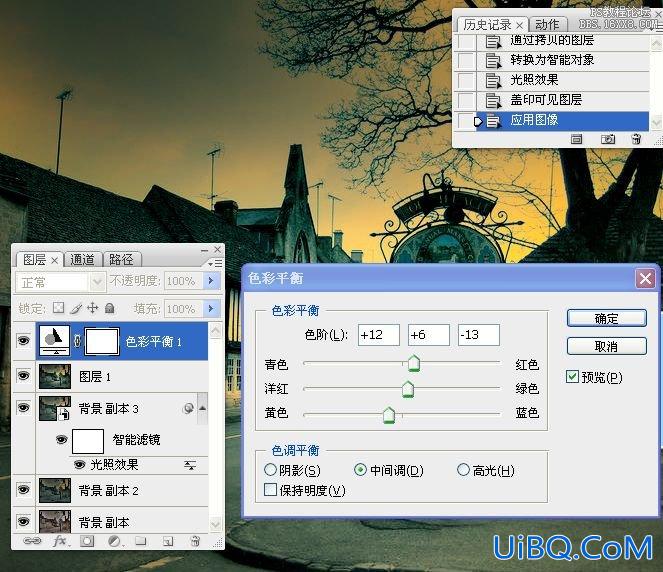Select the 中间调(D) radio button
The width and height of the screenshot is (663, 572).
360,469
